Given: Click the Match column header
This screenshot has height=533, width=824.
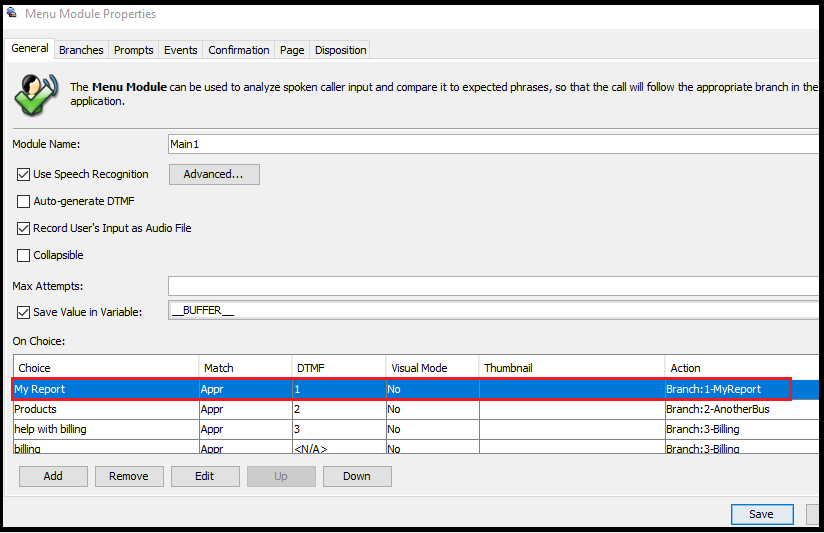Looking at the screenshot, I should pyautogui.click(x=245, y=368).
